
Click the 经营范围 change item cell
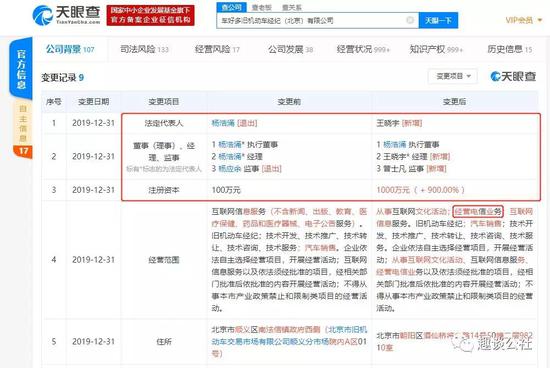click(x=164, y=260)
